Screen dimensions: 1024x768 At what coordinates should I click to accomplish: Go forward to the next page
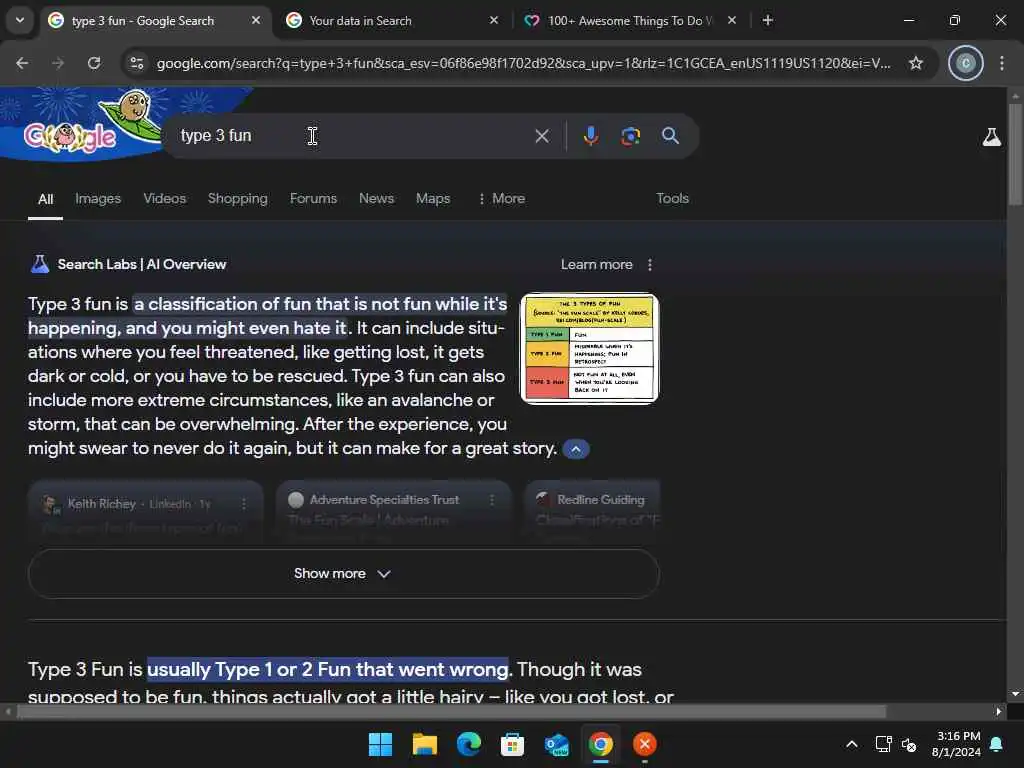(58, 63)
